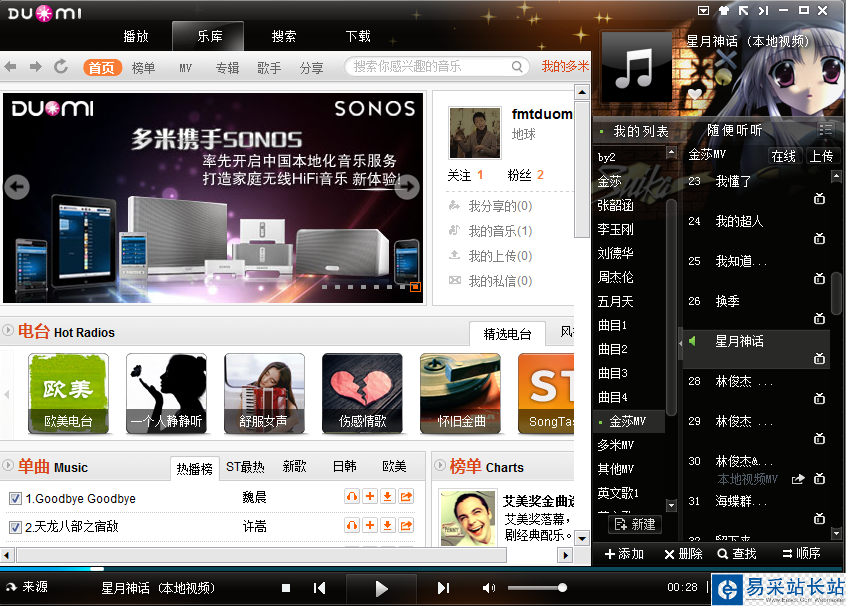Open skin shirt icon in title bar

coord(724,10)
